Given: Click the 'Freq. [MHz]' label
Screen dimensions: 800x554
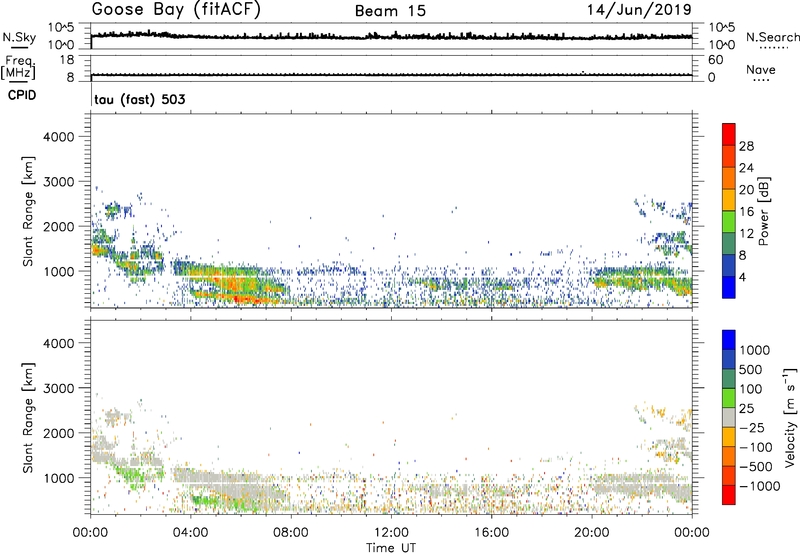Looking at the screenshot, I should click(x=19, y=67).
